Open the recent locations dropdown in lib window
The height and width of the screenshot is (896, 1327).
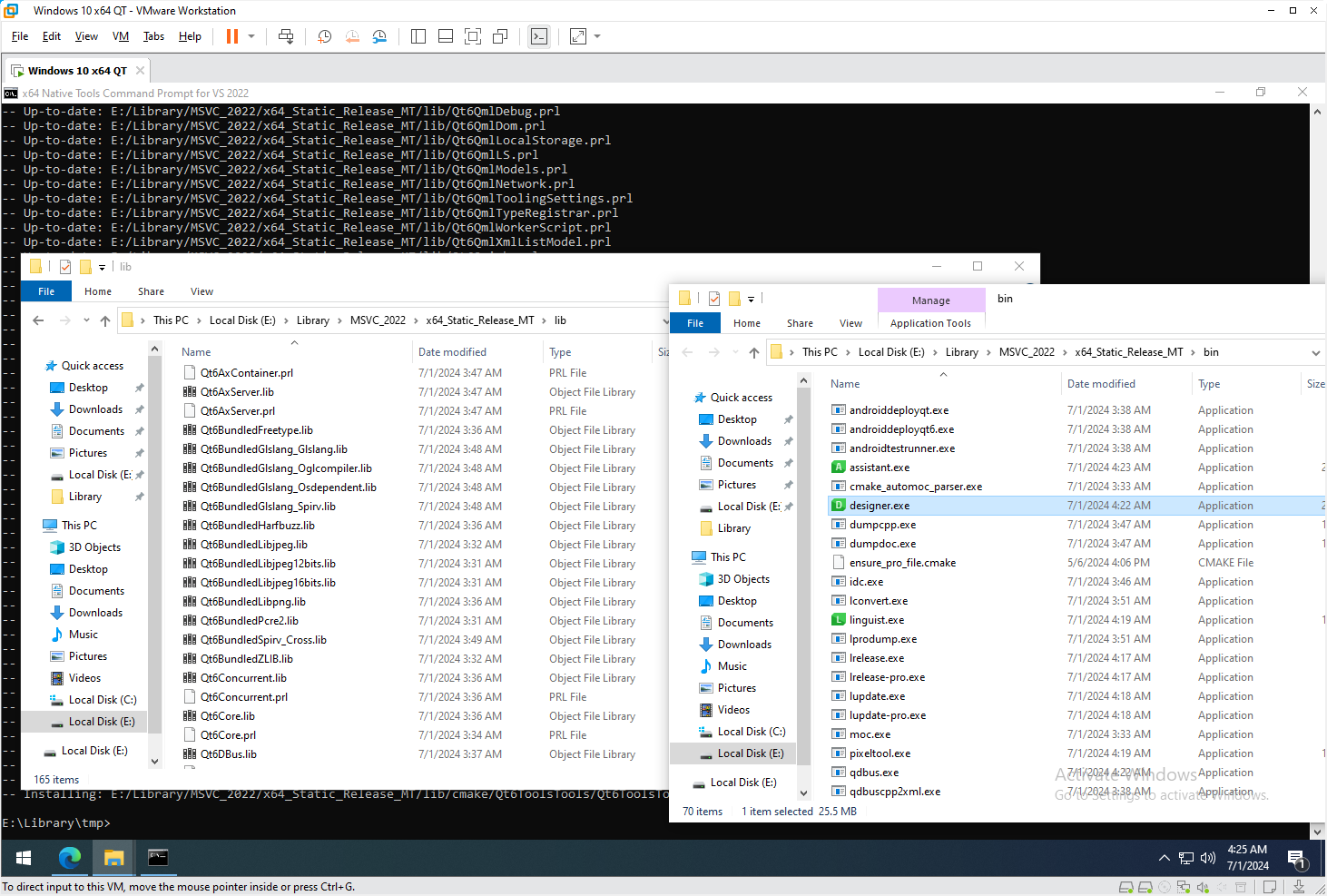86,320
